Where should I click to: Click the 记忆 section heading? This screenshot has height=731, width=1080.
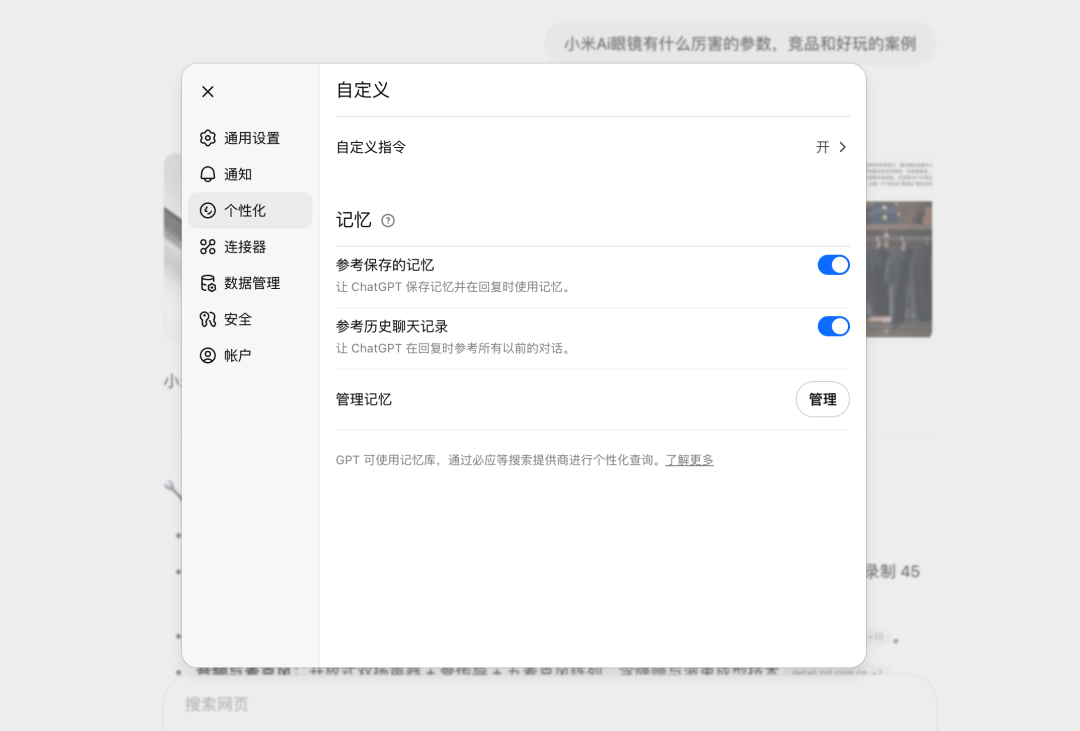coord(354,220)
